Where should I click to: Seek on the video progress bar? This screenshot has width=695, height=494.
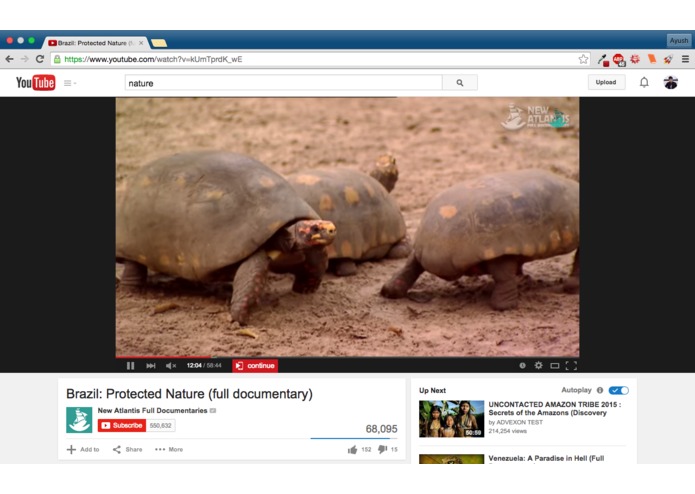pos(347,356)
